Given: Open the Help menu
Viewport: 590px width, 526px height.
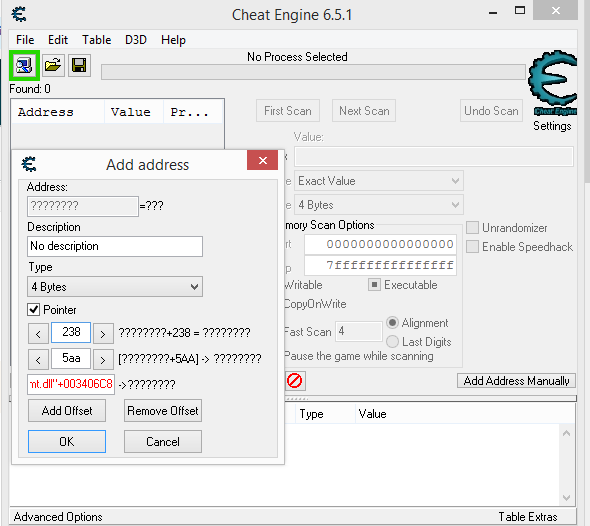Looking at the screenshot, I should (173, 40).
